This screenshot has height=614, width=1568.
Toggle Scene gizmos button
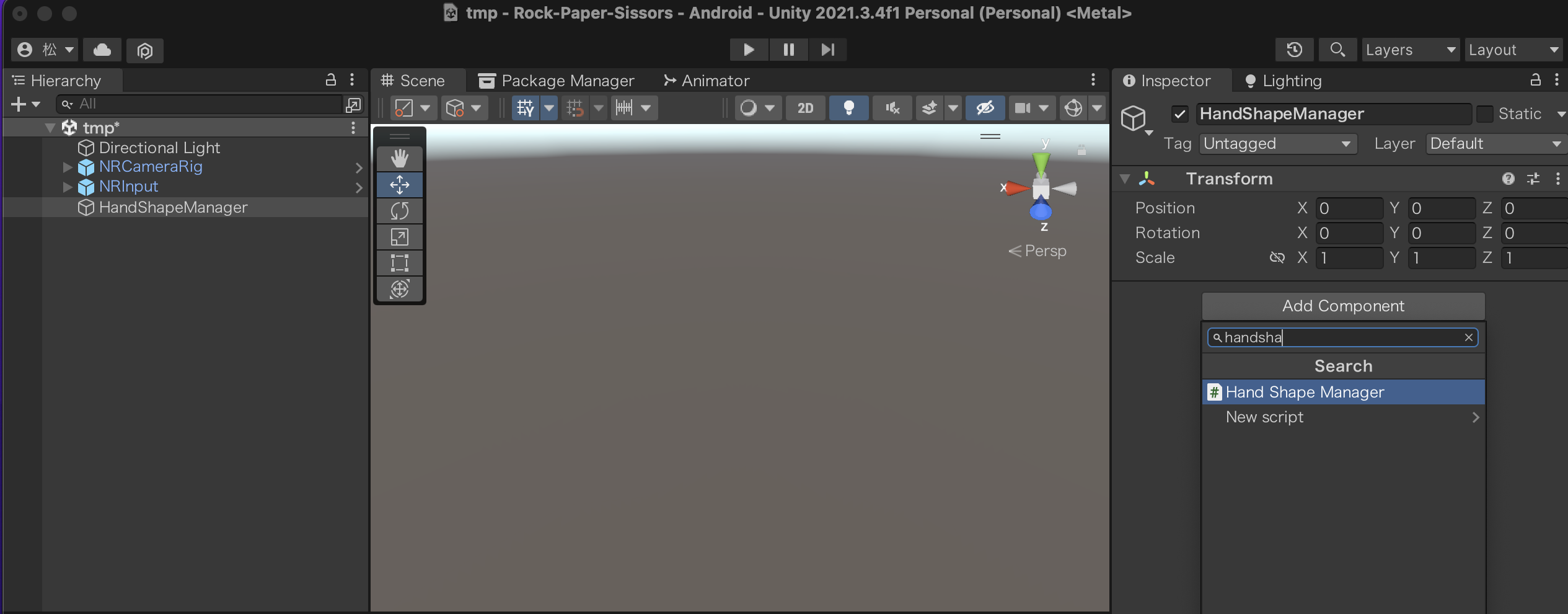[x=1073, y=108]
